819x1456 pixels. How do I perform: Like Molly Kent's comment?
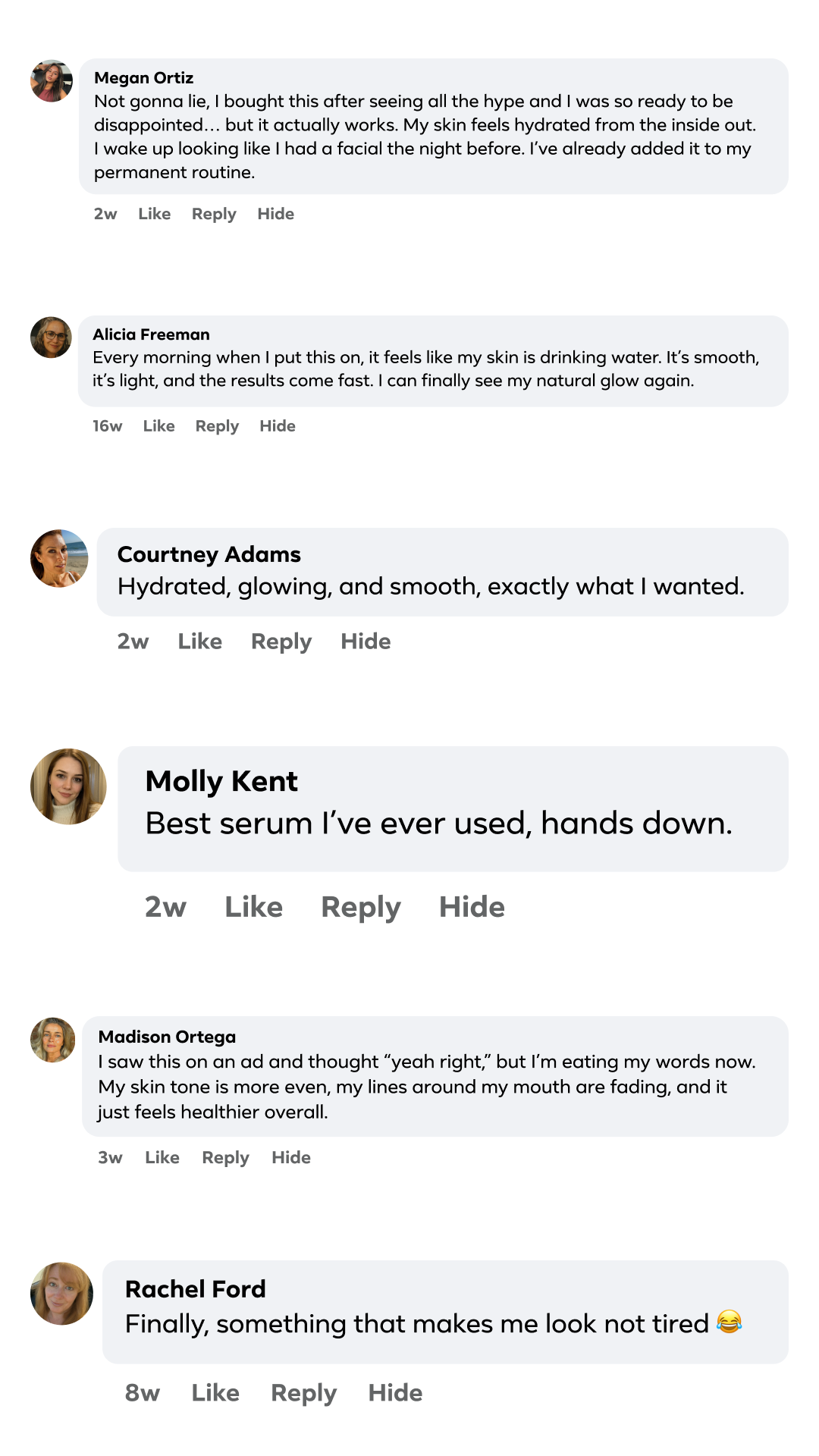pos(253,907)
